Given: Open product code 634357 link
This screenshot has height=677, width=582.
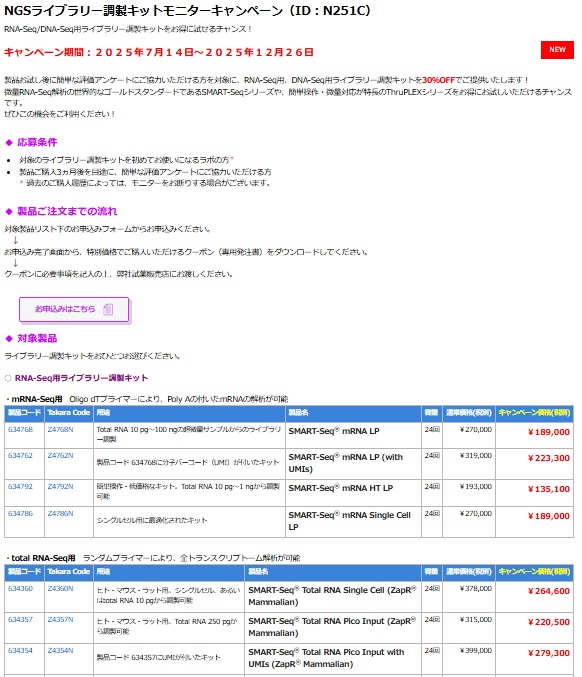Looking at the screenshot, I should point(20,619).
